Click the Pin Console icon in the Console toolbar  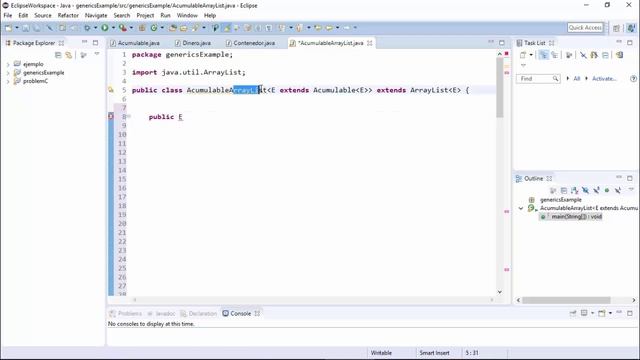(573, 313)
